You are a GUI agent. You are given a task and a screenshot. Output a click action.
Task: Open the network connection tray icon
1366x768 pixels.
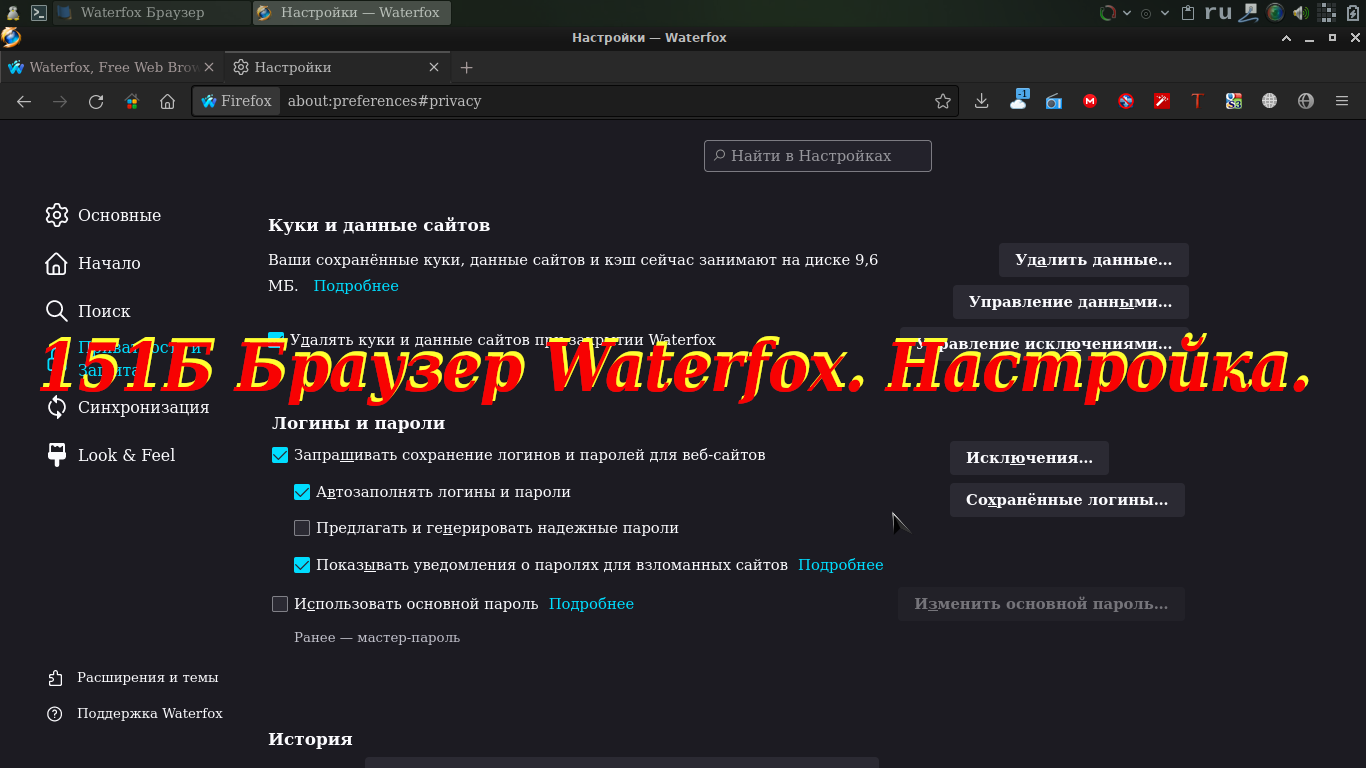(x=1248, y=13)
